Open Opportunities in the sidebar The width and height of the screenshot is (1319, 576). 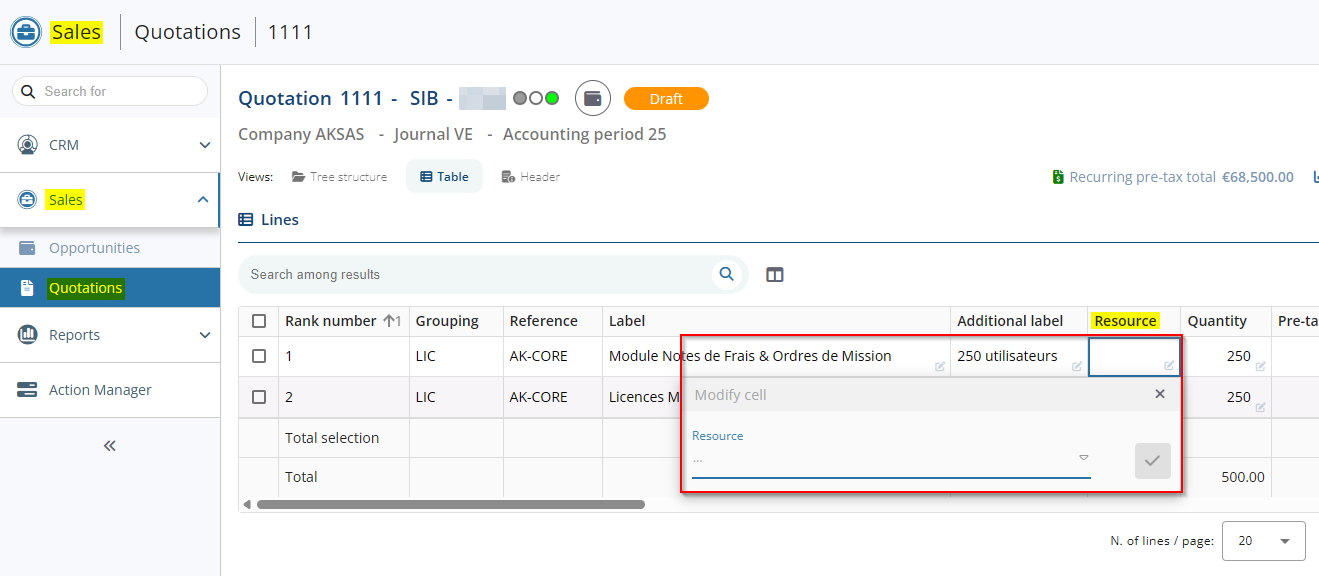[94, 248]
